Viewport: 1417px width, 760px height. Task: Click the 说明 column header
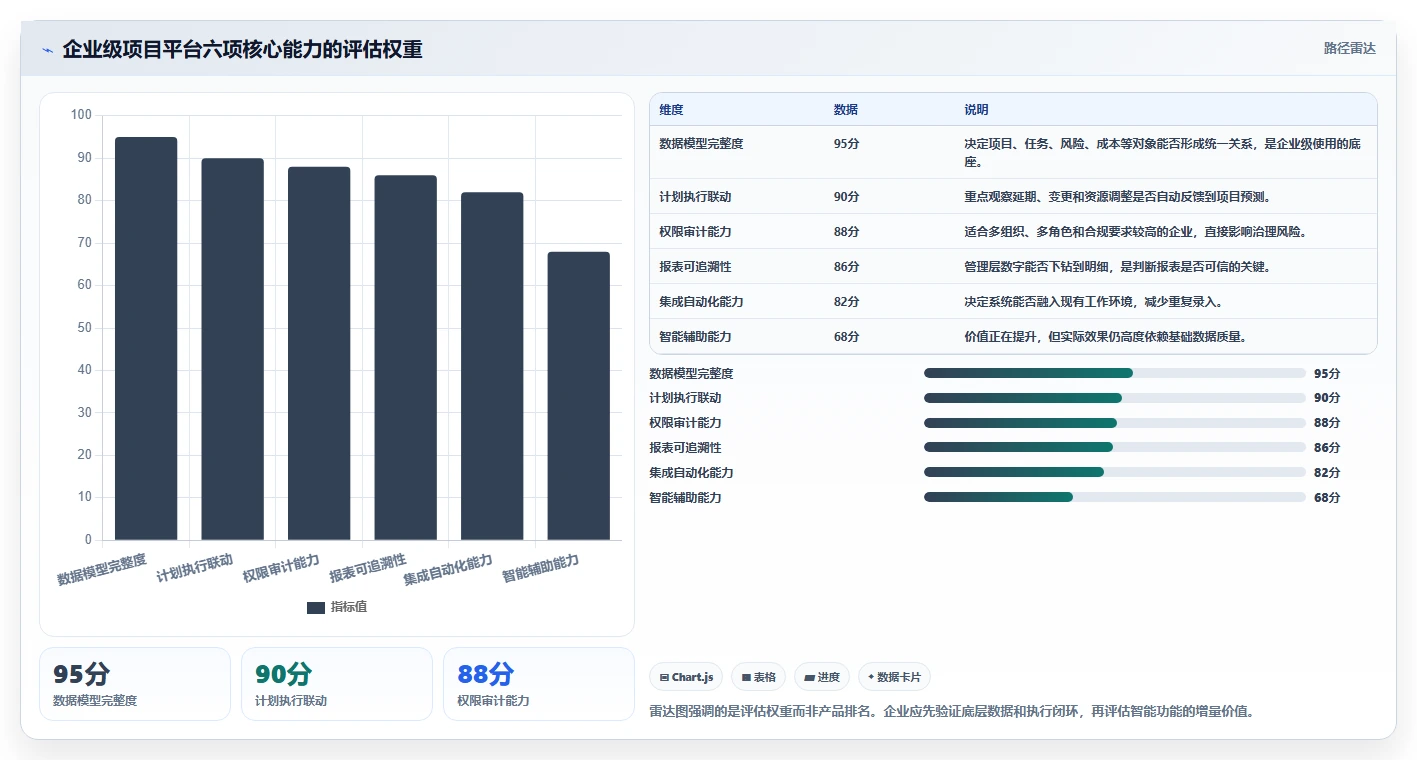[976, 110]
